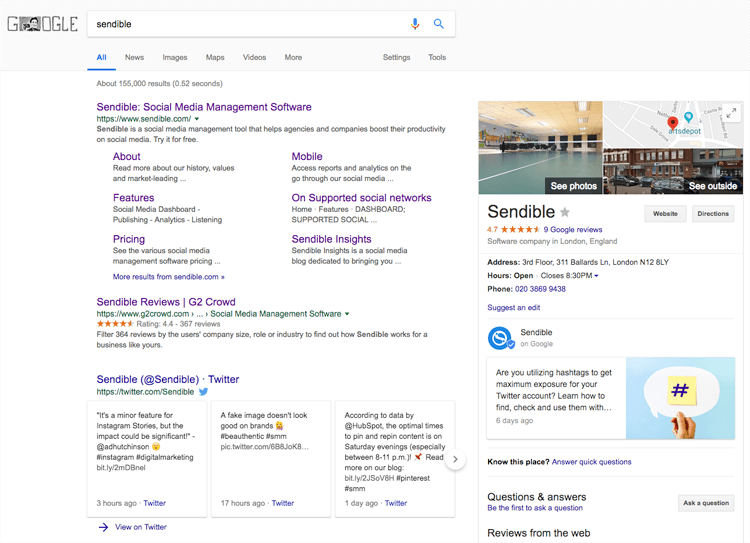Click the blue search magnifier icon
750x543 pixels.
click(x=439, y=23)
